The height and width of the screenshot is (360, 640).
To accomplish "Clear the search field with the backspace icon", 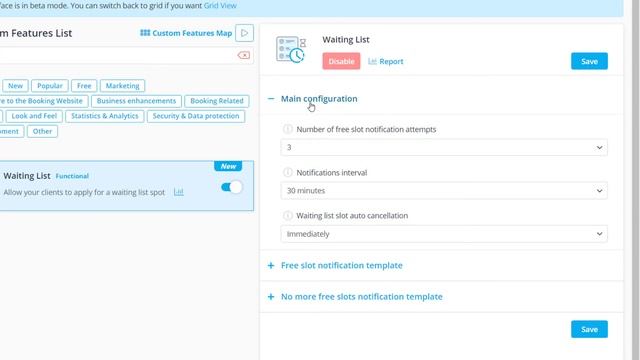I will 244,55.
